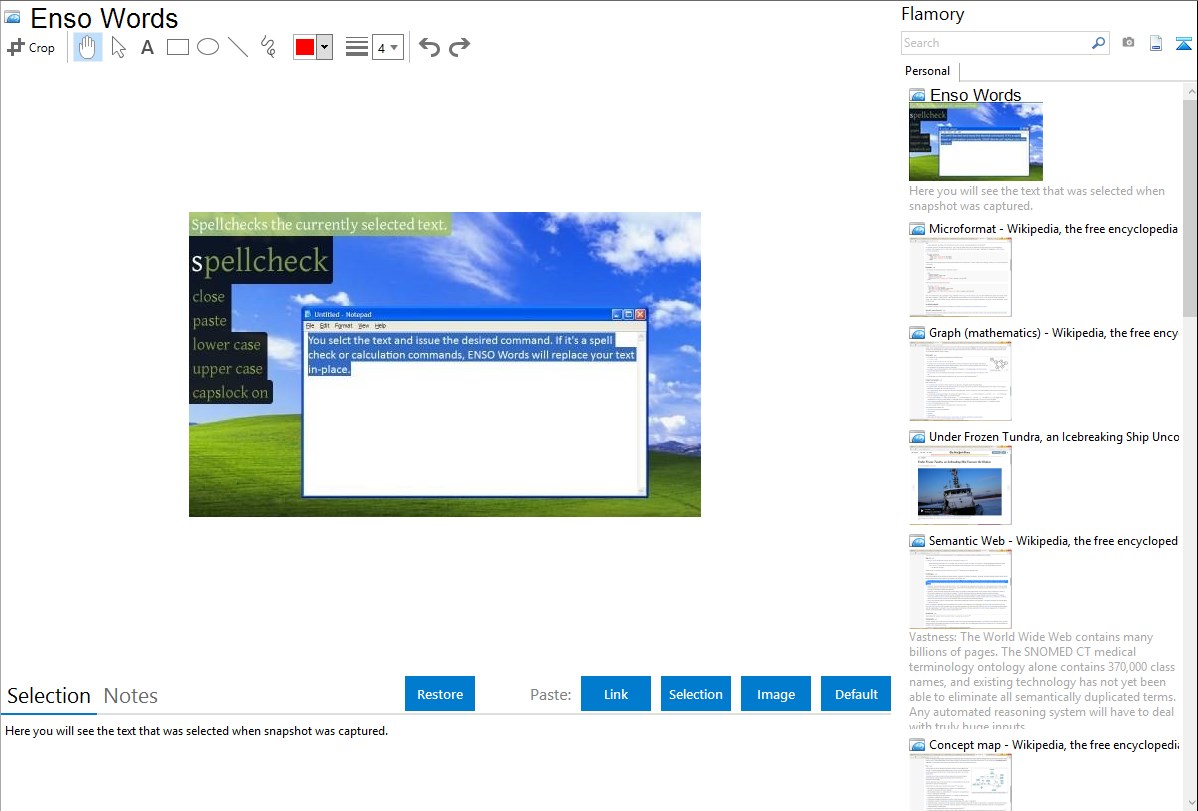
Task: Click the Enso Words title in sidebar list
Action: tap(975, 95)
